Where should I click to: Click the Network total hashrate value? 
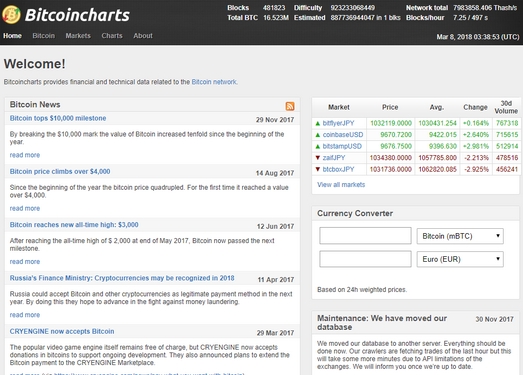point(485,8)
